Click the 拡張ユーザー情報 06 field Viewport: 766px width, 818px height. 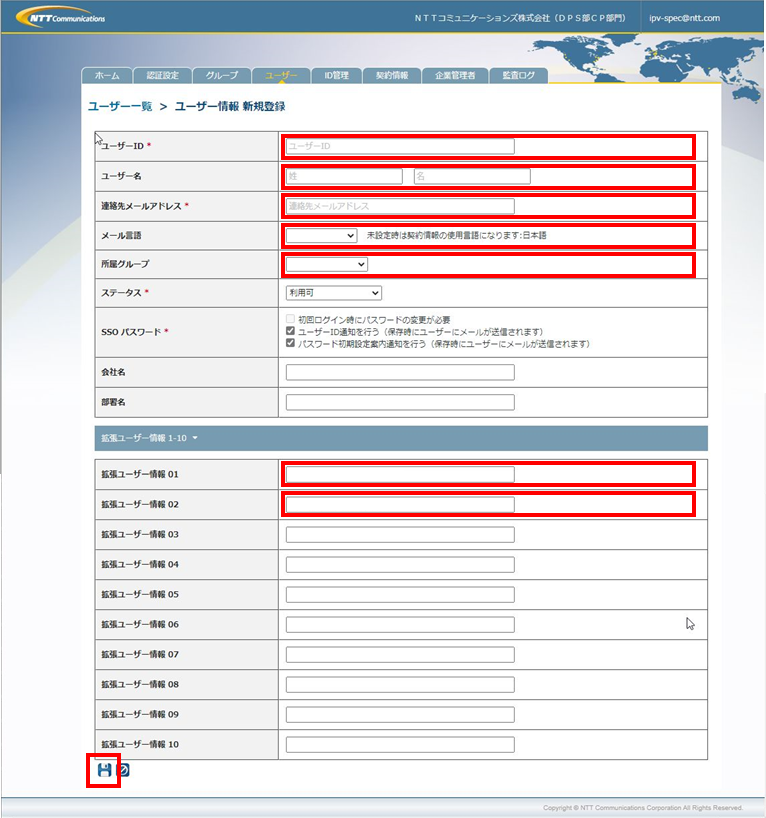(x=400, y=624)
